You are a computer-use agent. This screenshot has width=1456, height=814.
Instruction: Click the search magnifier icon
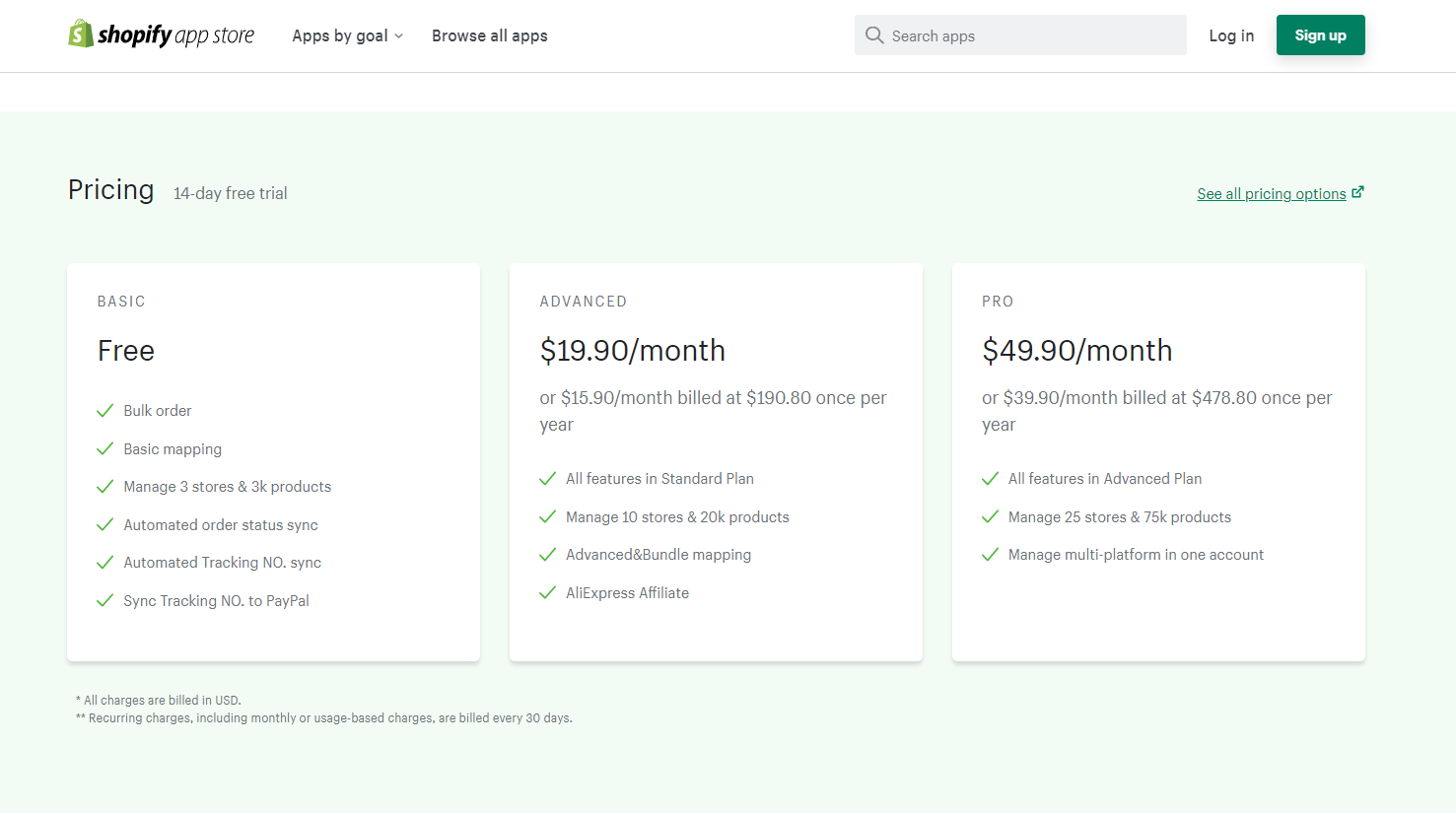tap(874, 35)
